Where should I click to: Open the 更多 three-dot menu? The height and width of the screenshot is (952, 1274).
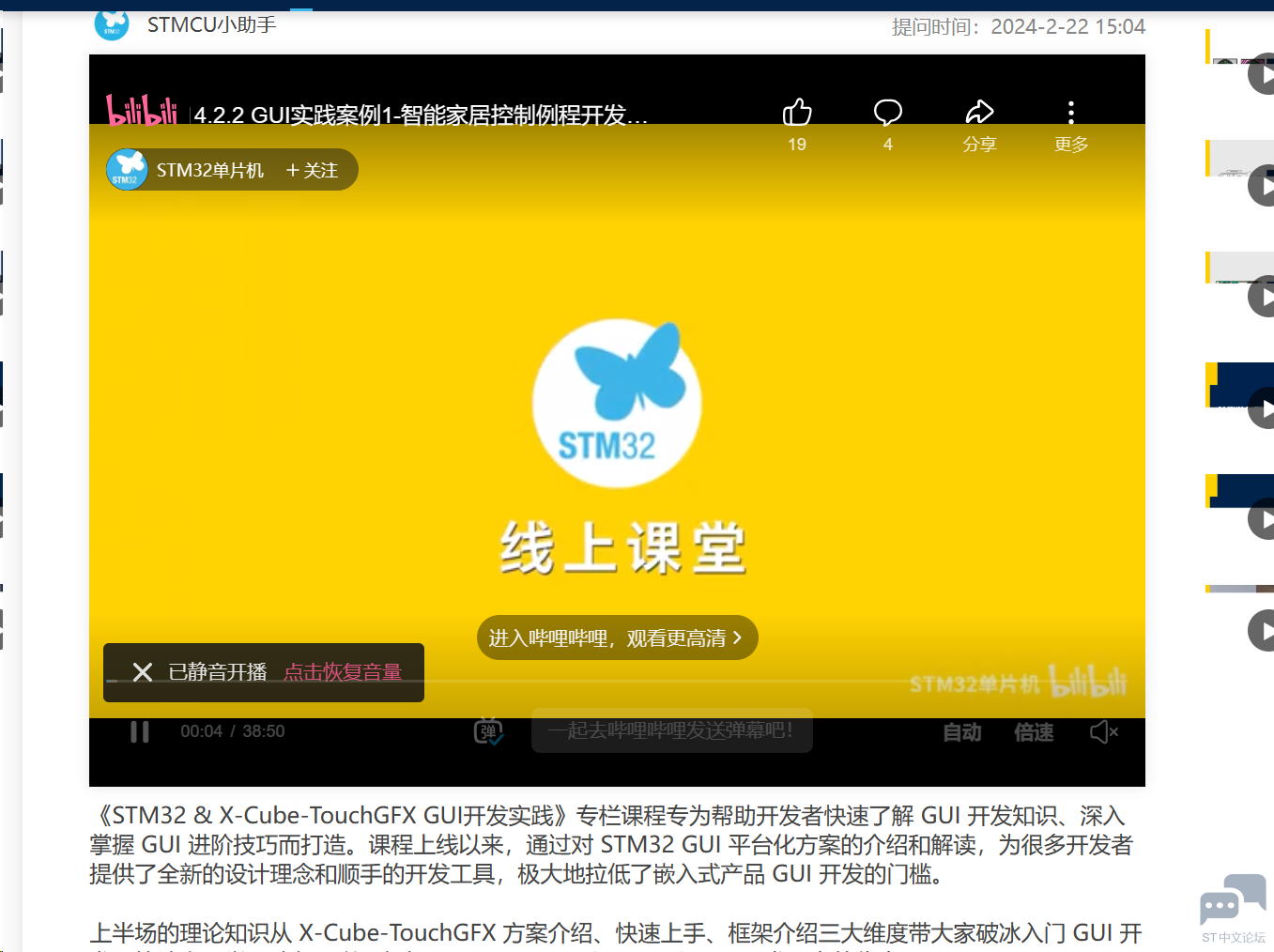[1071, 114]
